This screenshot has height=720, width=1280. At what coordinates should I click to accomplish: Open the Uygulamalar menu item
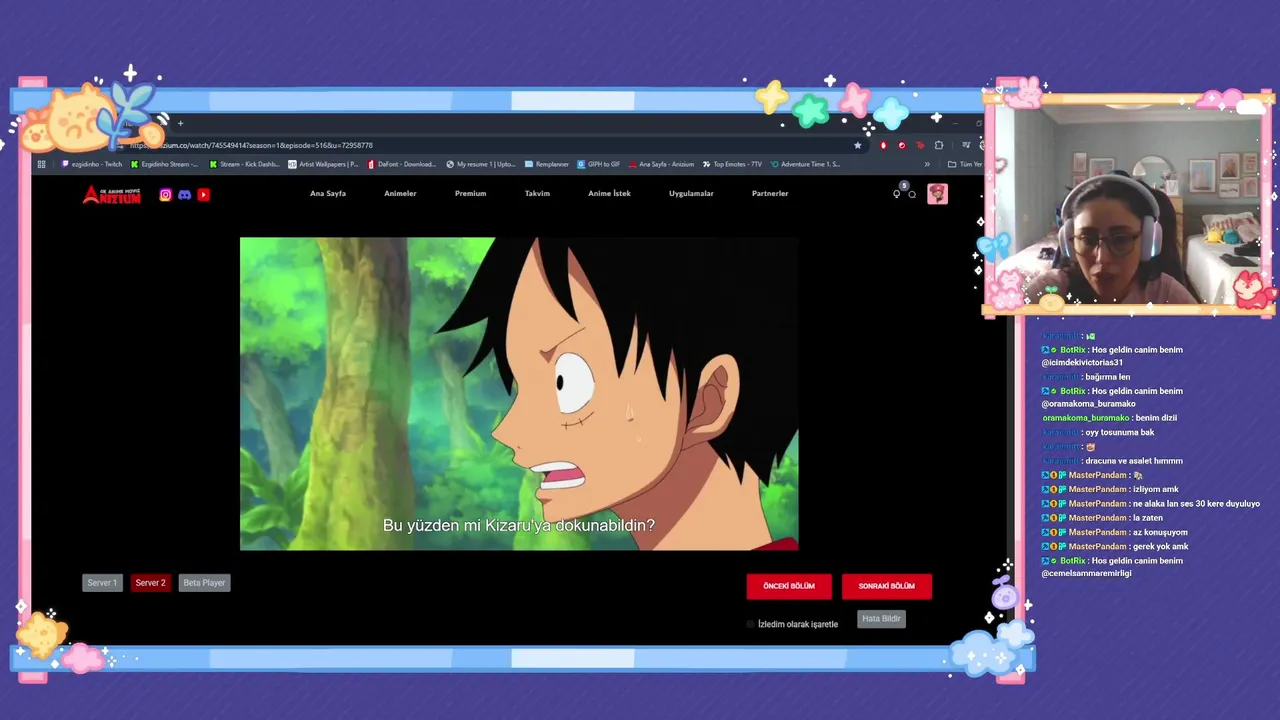pyautogui.click(x=691, y=194)
